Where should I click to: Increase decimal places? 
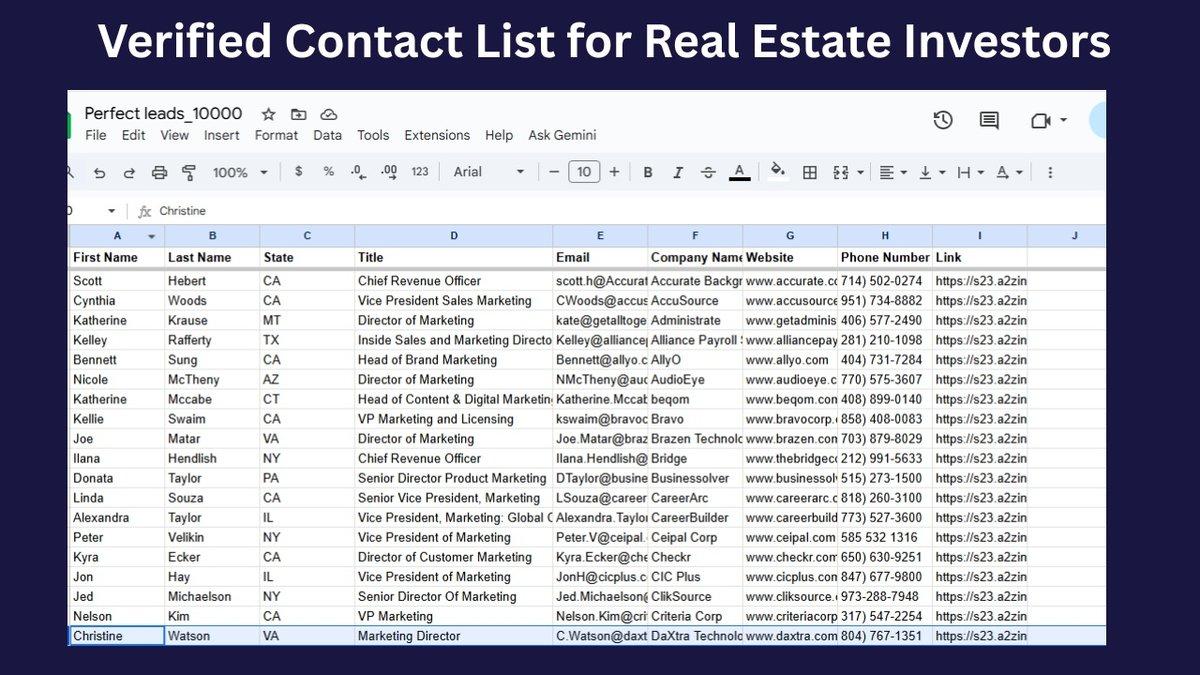(x=389, y=172)
